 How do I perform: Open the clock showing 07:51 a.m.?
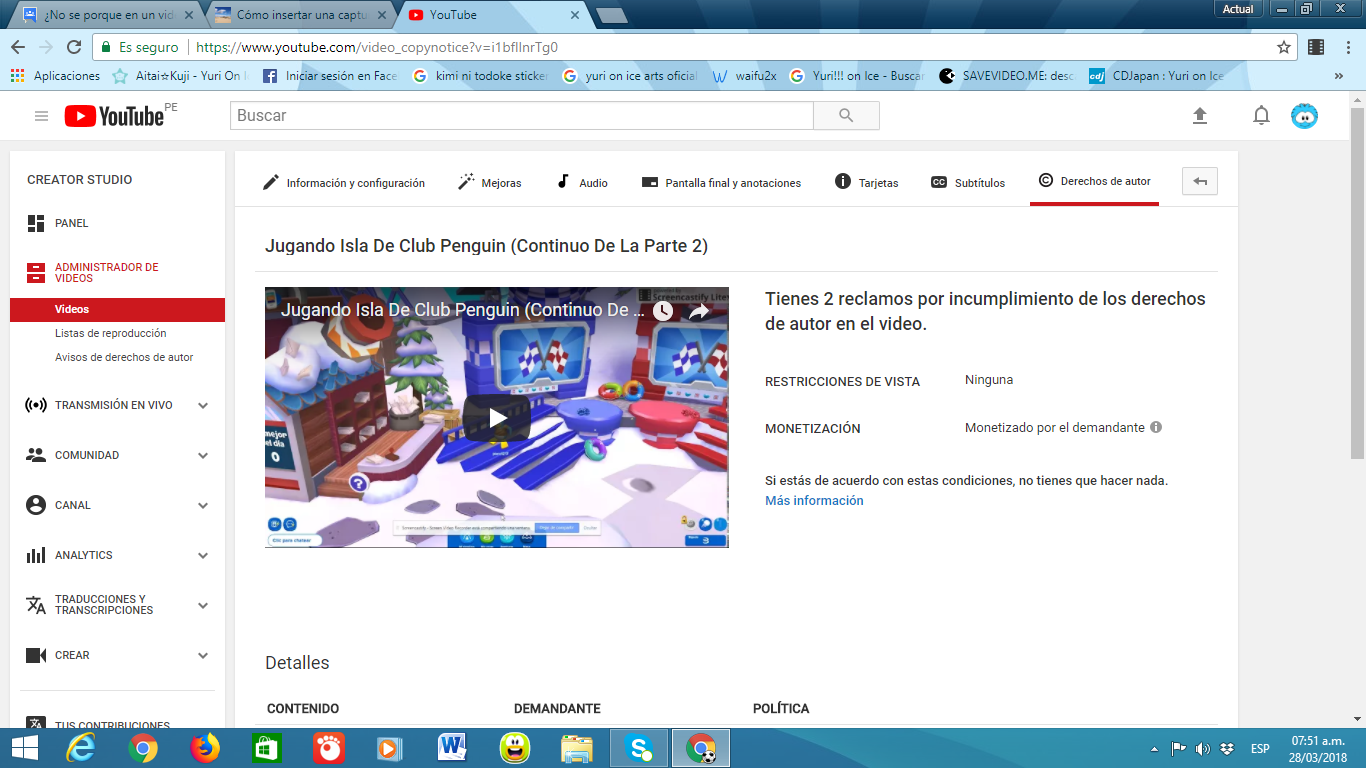tap(1317, 748)
